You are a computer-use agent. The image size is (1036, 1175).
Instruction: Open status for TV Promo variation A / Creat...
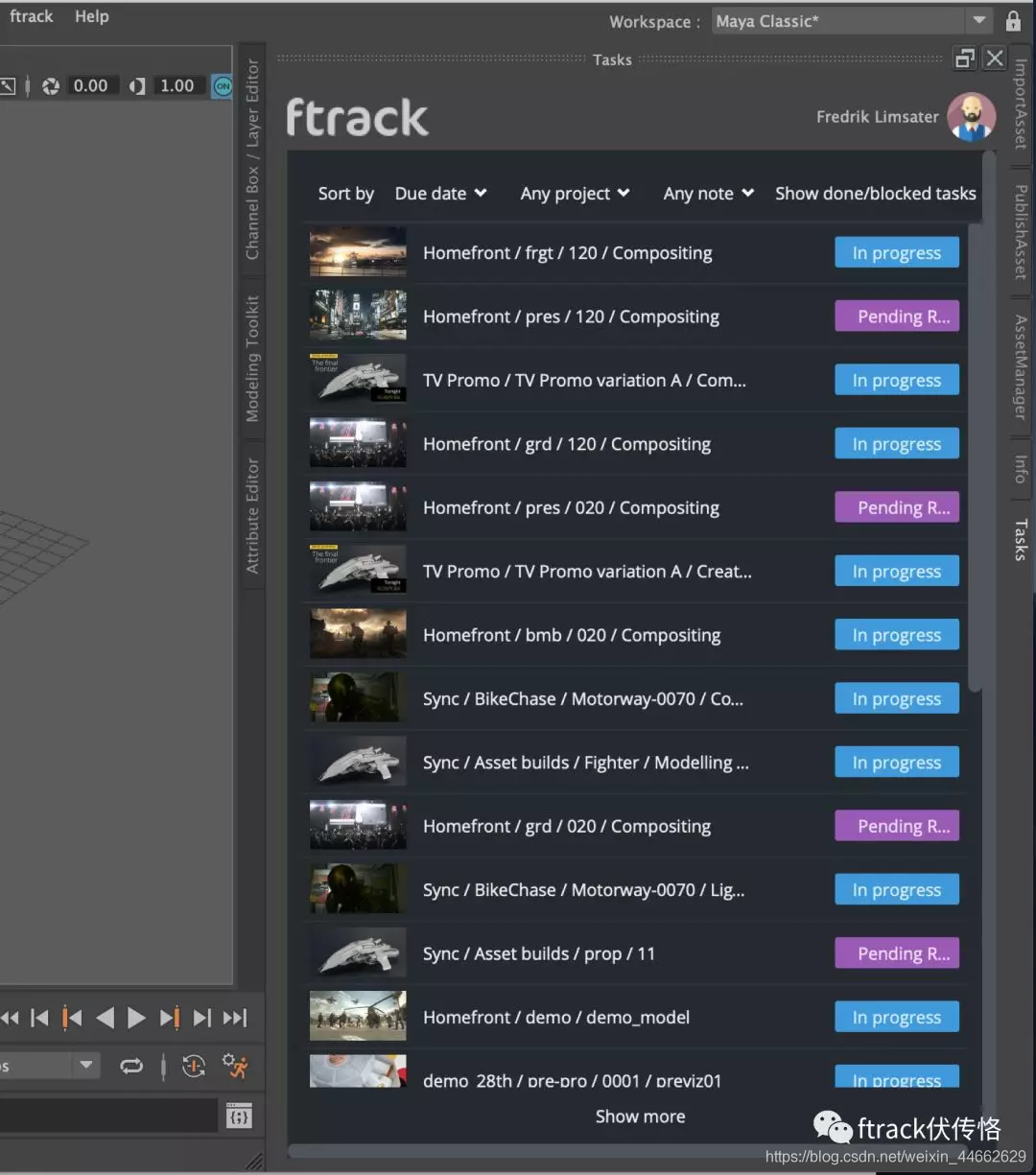897,572
